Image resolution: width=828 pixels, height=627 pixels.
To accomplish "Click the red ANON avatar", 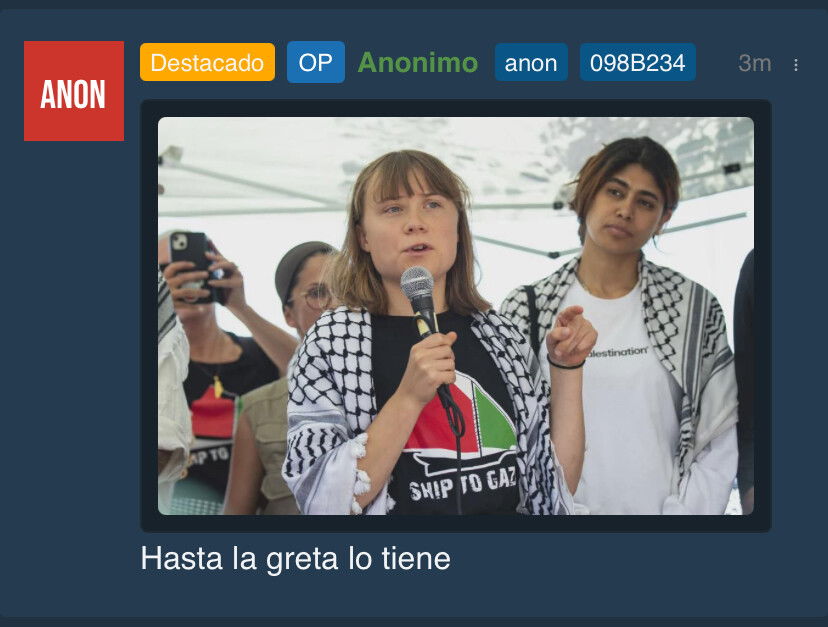I will (x=74, y=91).
